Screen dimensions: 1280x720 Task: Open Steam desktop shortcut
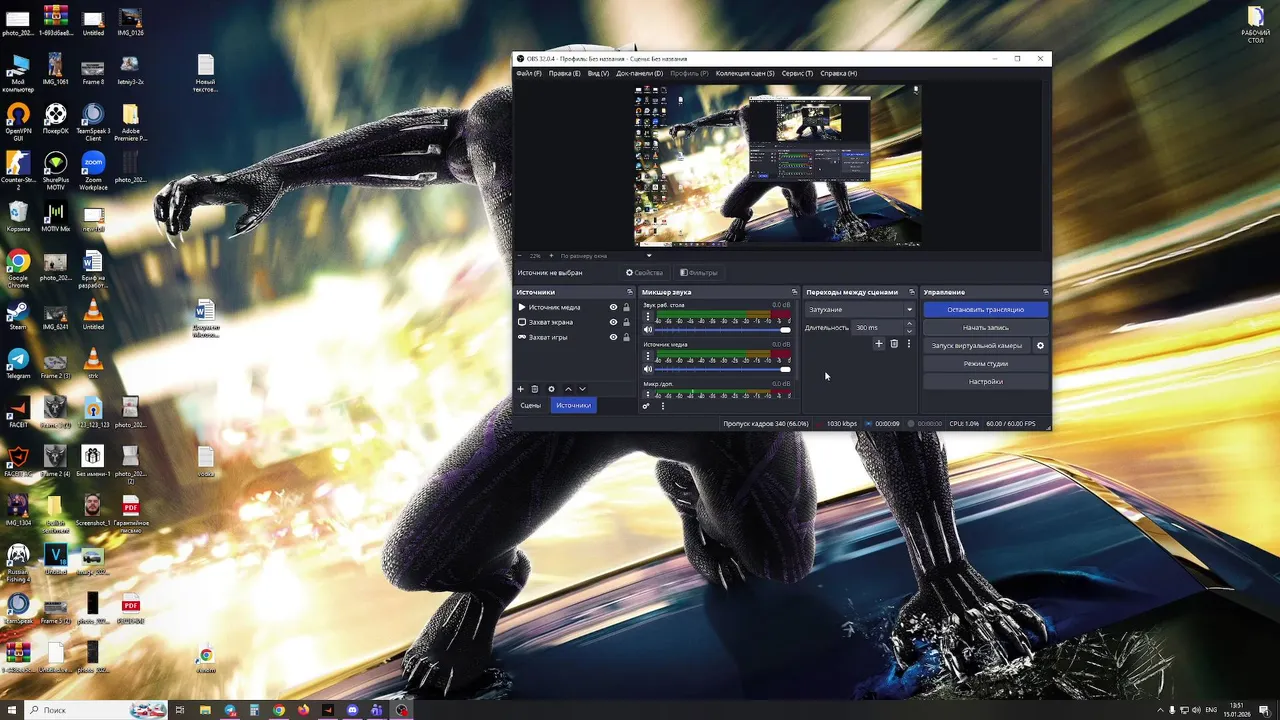tap(18, 316)
